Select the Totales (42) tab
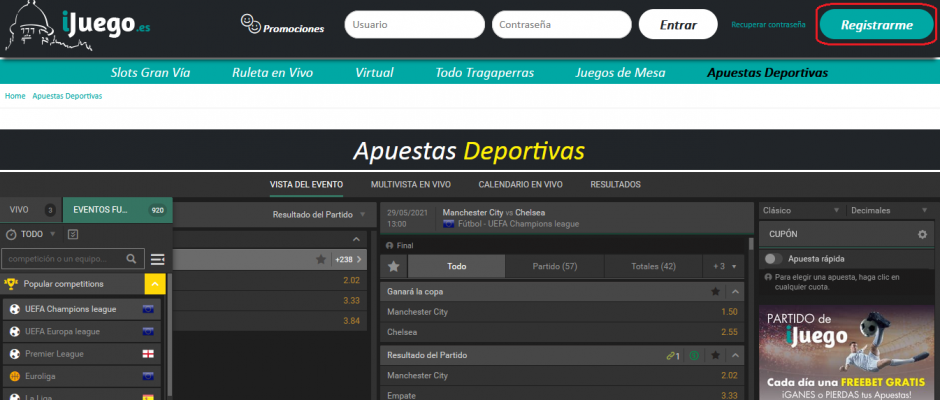Image resolution: width=940 pixels, height=400 pixels. coord(653,266)
